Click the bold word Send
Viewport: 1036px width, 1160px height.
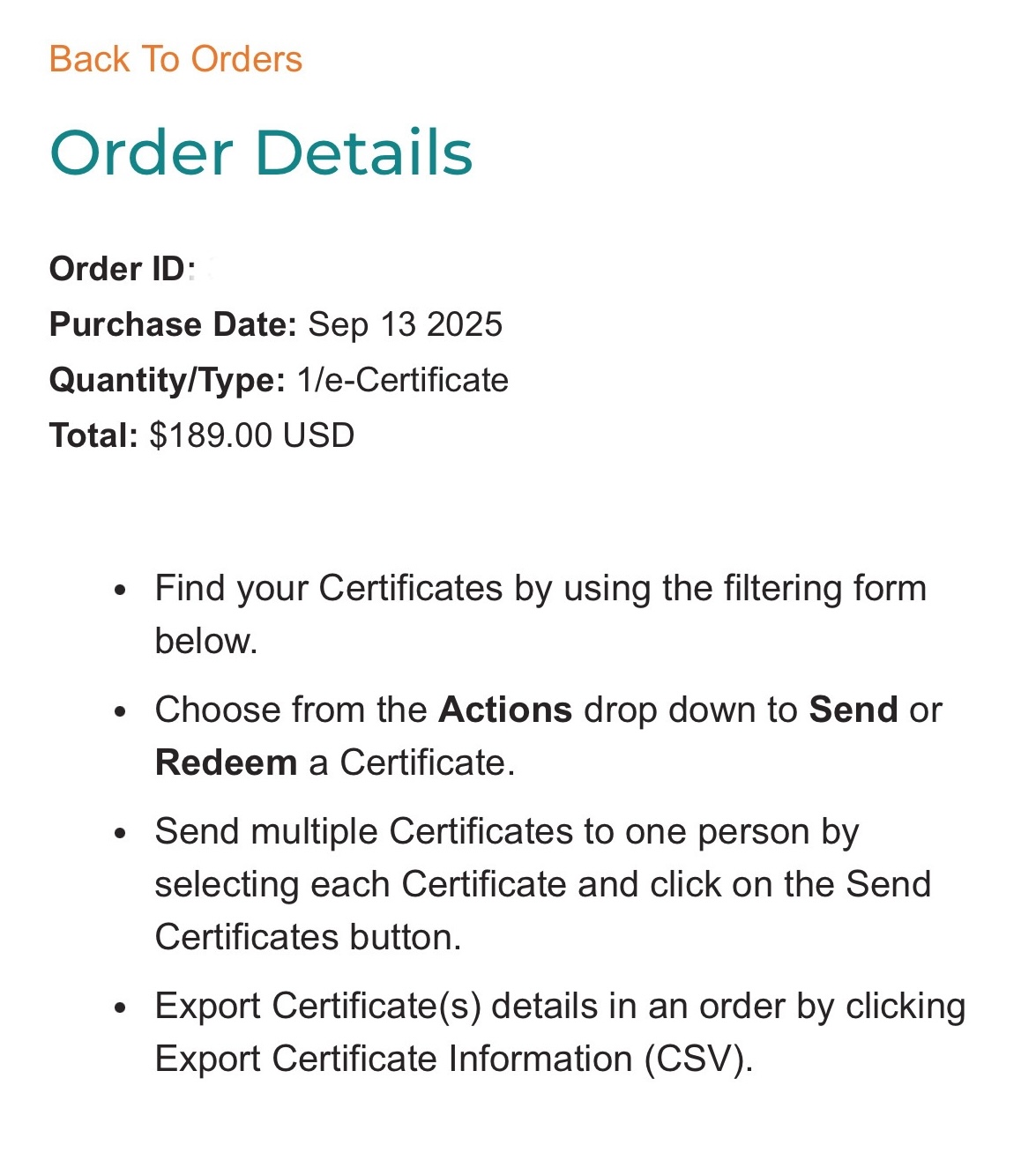tap(853, 710)
